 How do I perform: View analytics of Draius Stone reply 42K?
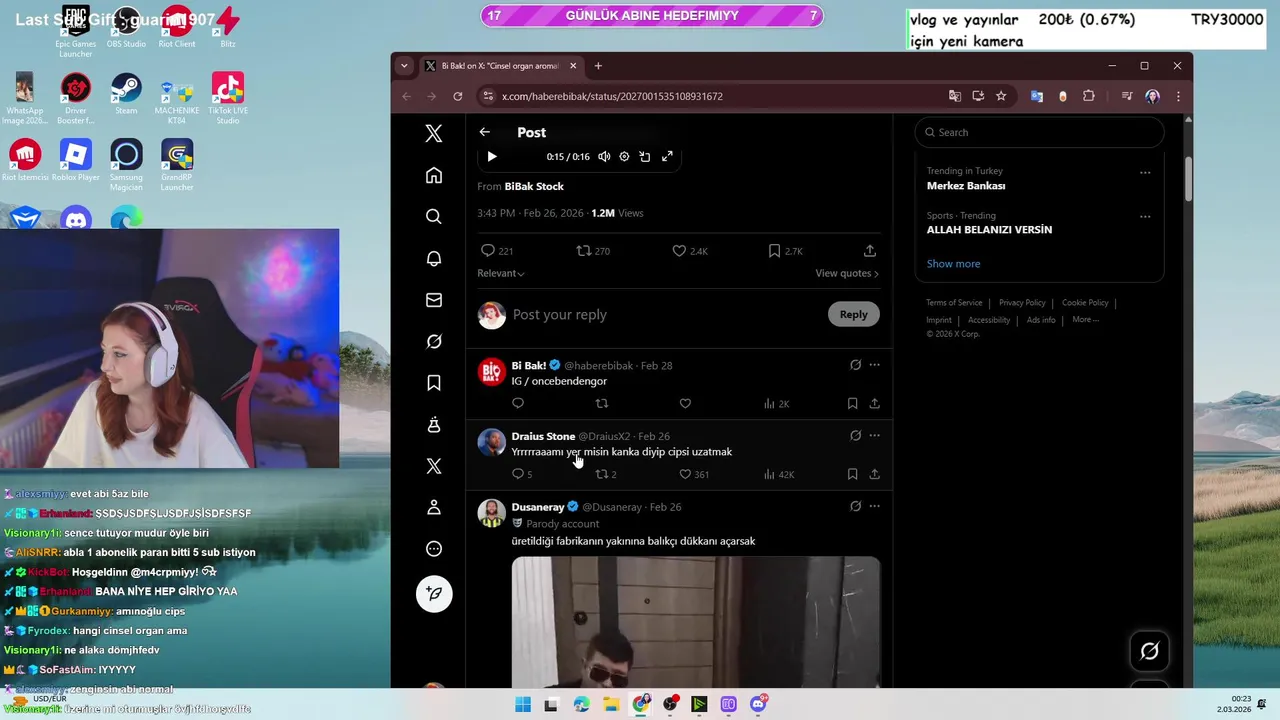(x=779, y=474)
